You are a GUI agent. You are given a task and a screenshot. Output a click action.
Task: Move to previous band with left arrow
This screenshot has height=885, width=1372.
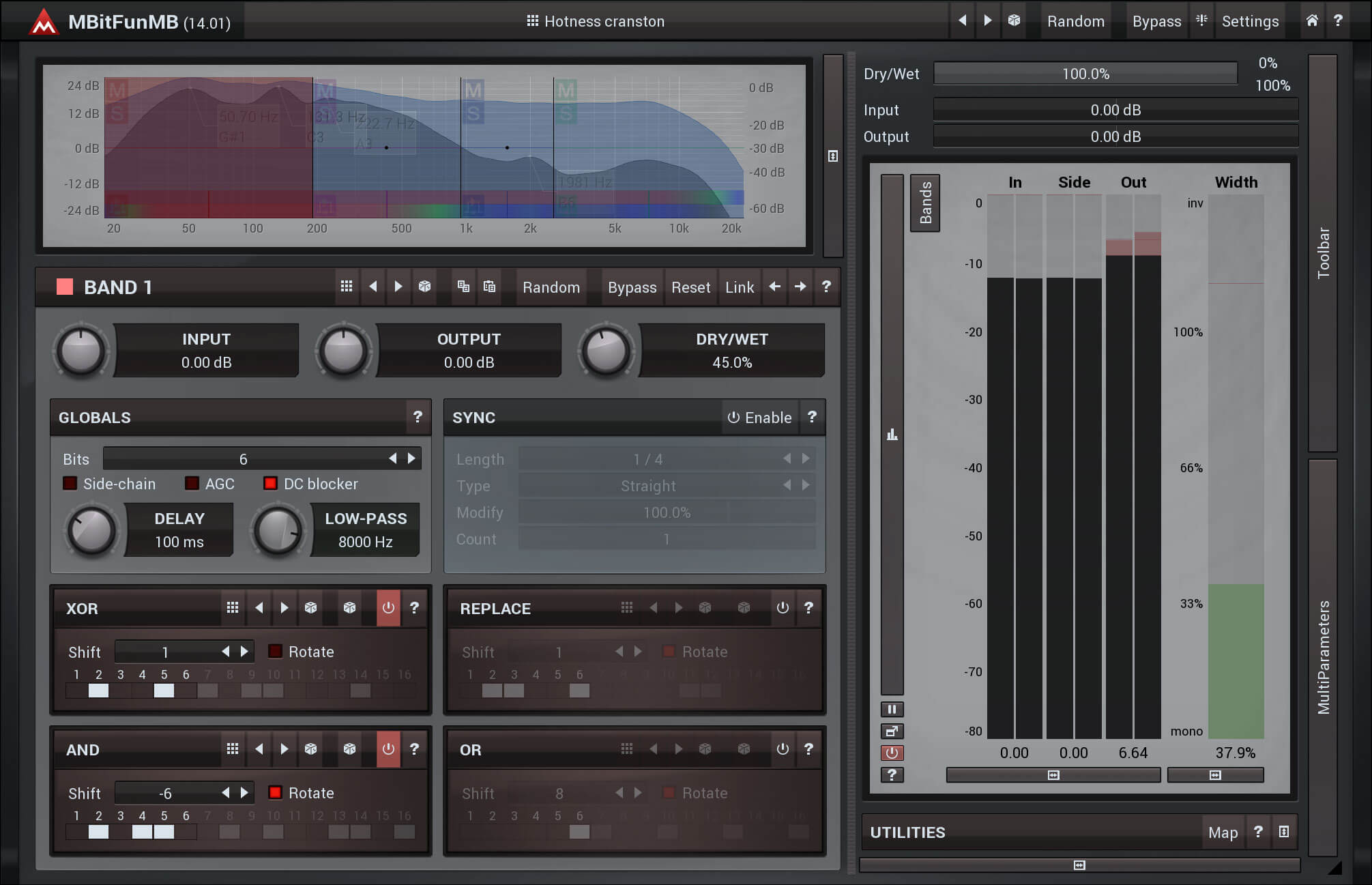(774, 287)
